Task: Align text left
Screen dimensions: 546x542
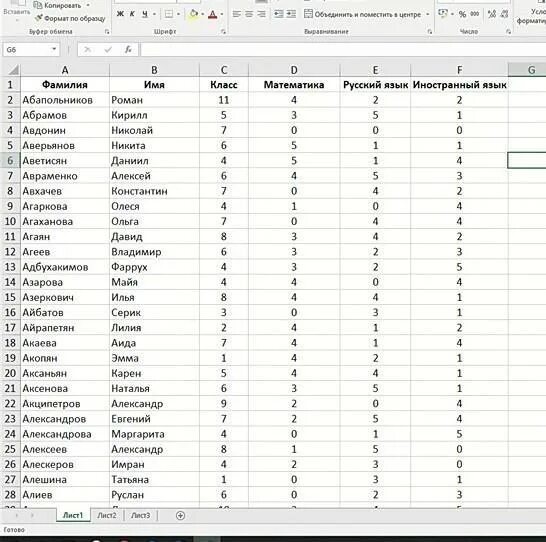Action: [236, 14]
